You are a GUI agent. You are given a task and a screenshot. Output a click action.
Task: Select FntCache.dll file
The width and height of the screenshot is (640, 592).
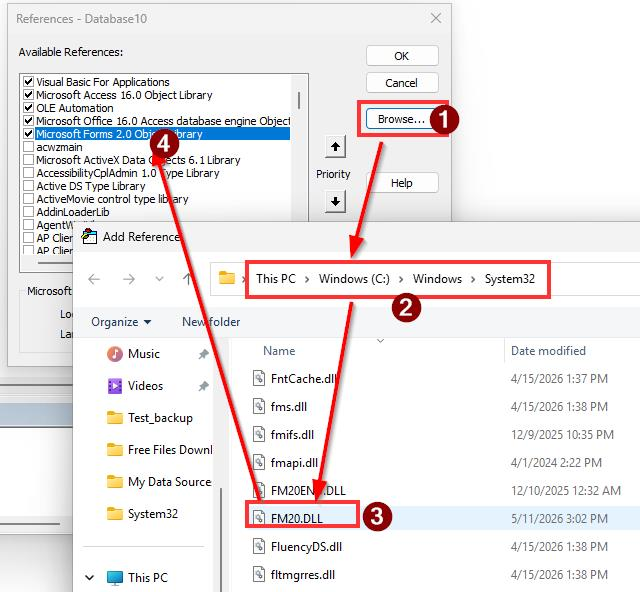coord(304,378)
